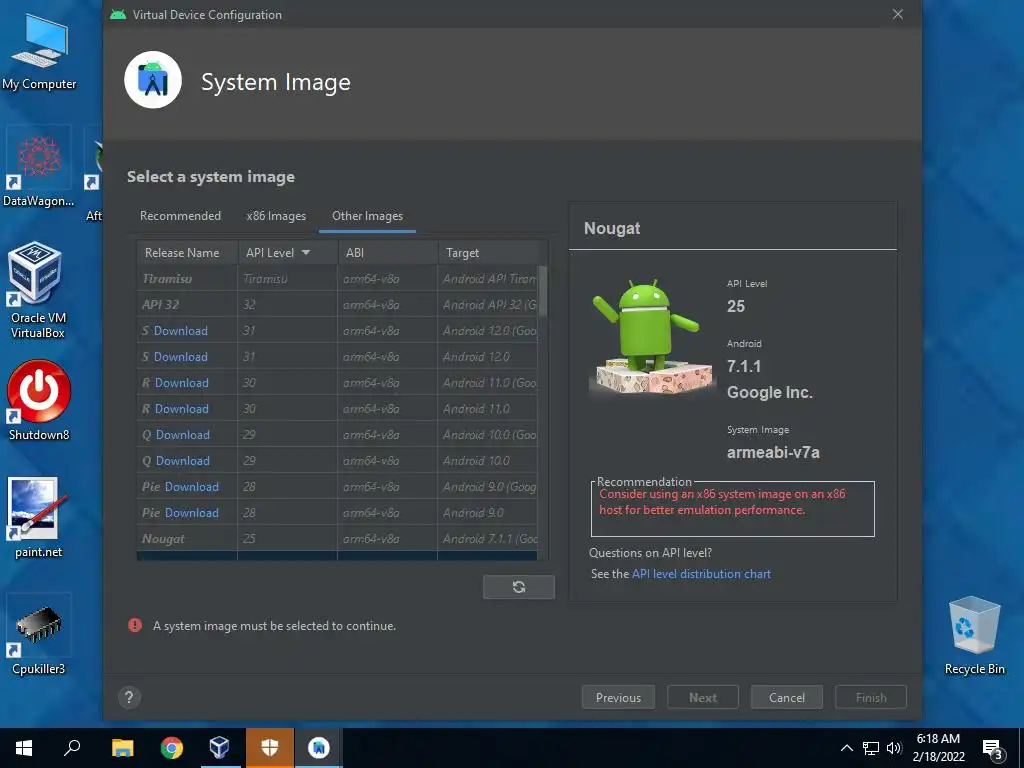Download S image for Android 12.0 (Google)

tap(181, 331)
